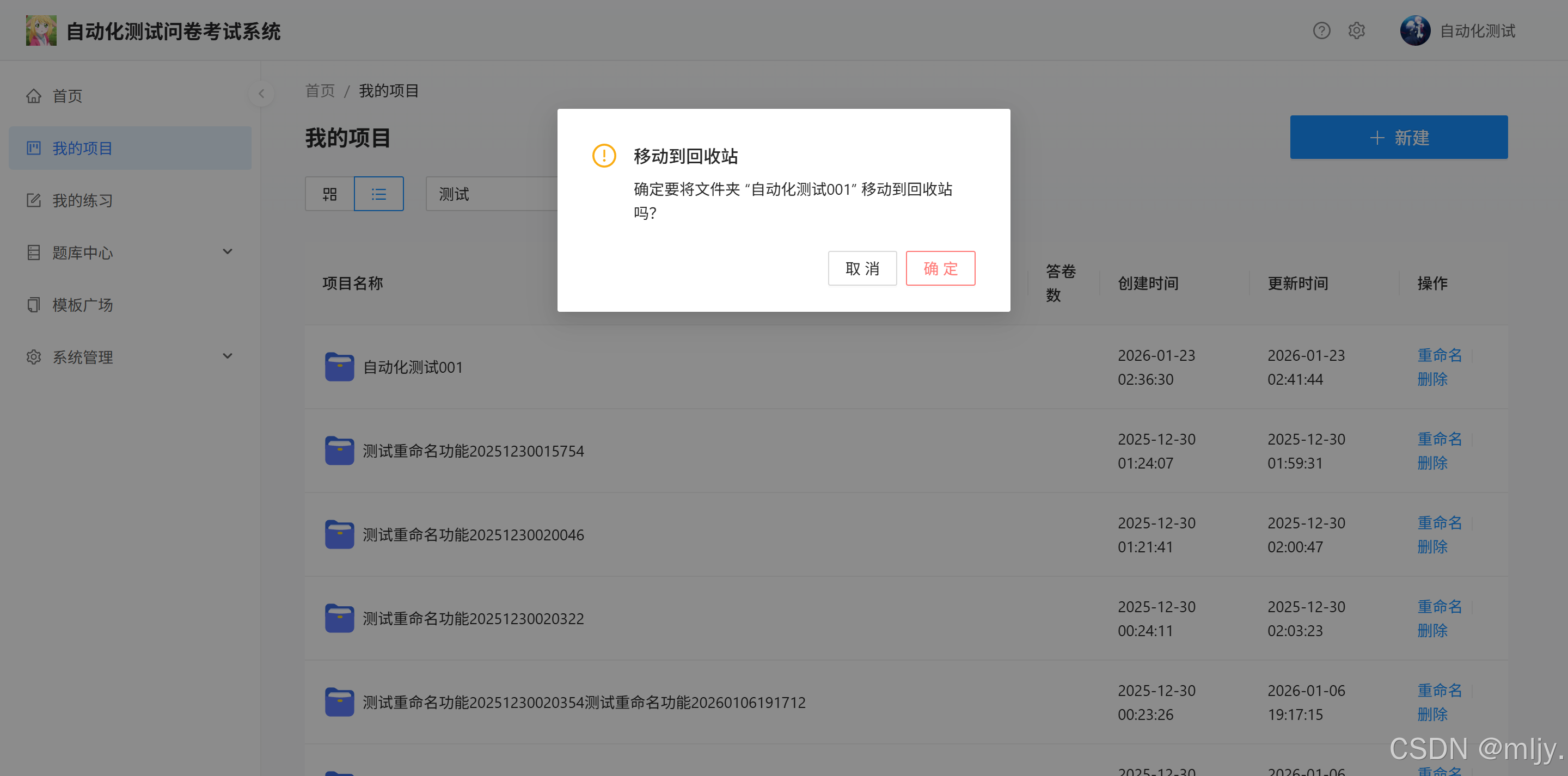Click the warning icon in dialog

[604, 156]
